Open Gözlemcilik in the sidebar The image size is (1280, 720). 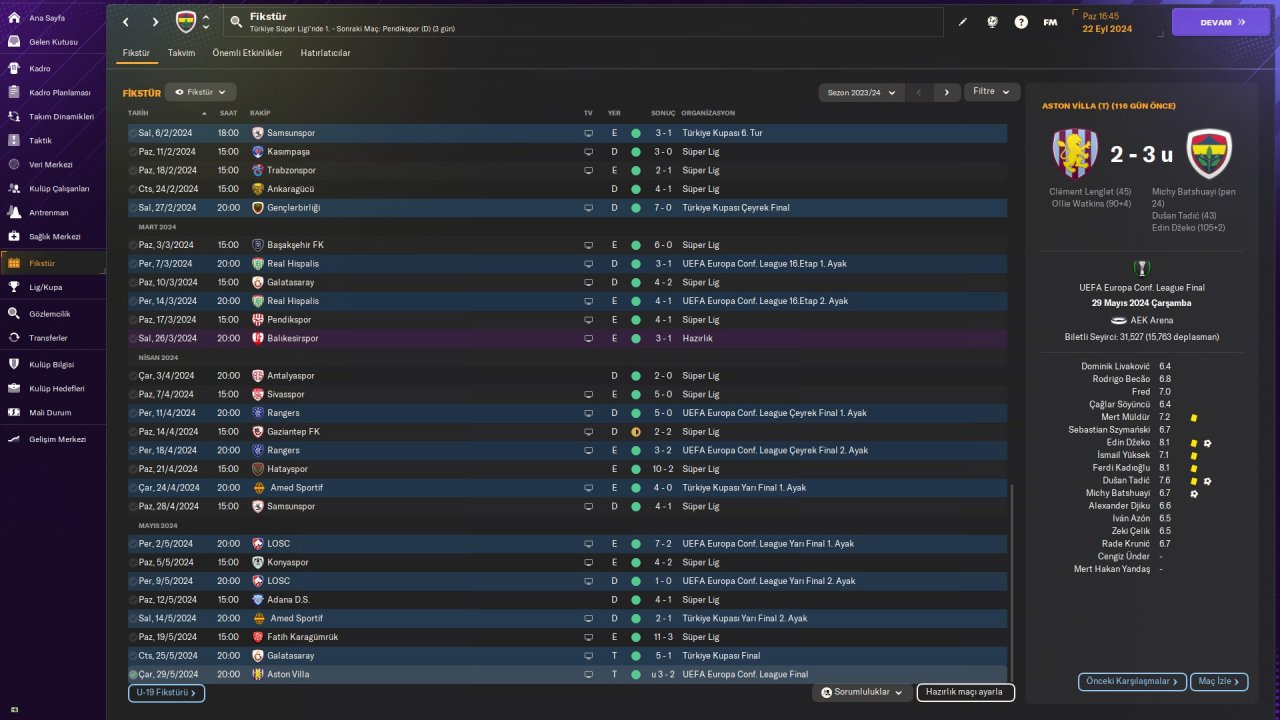click(52, 313)
